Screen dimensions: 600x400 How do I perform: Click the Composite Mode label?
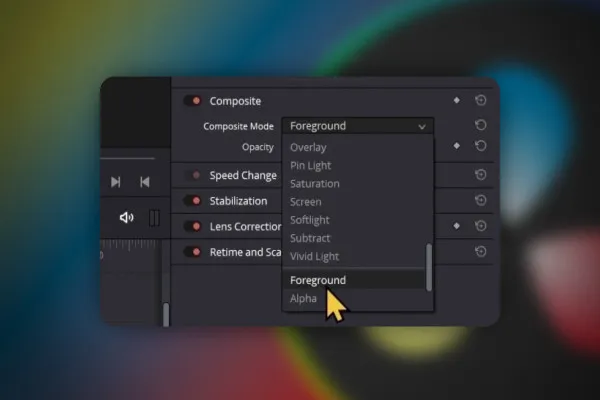(238, 126)
